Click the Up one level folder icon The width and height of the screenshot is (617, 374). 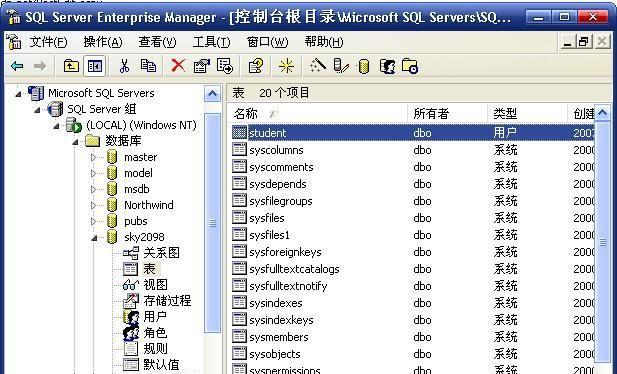(x=71, y=66)
